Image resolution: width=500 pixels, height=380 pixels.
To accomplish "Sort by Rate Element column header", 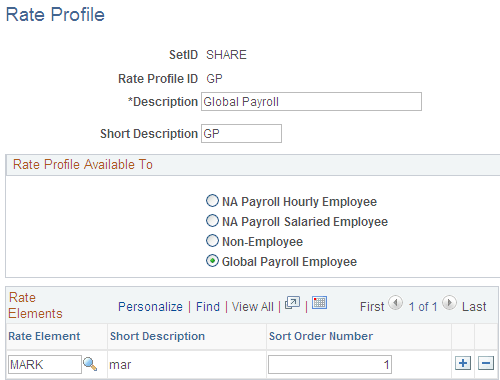I will click(x=44, y=336).
